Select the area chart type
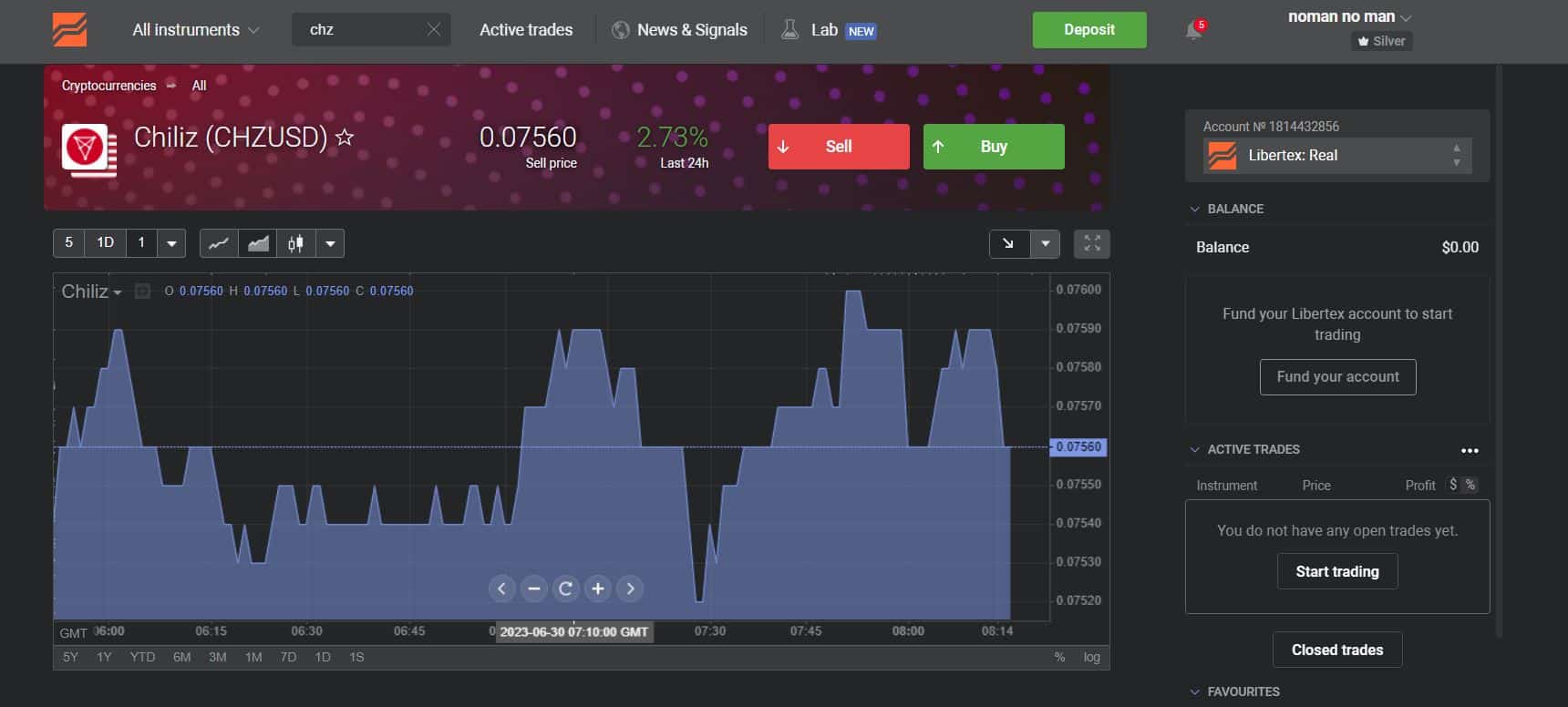This screenshot has width=1568, height=707. click(x=258, y=243)
